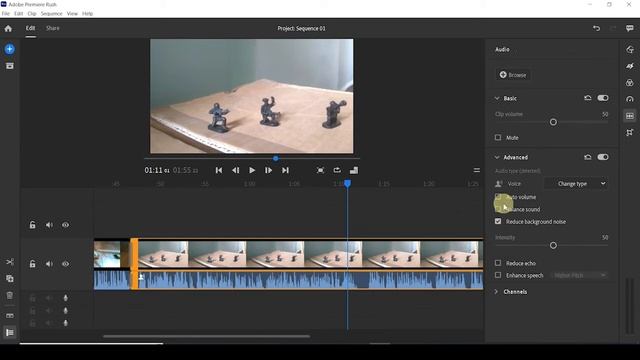The image size is (640, 360).
Task: Open the Help menu
Action: coord(87,13)
